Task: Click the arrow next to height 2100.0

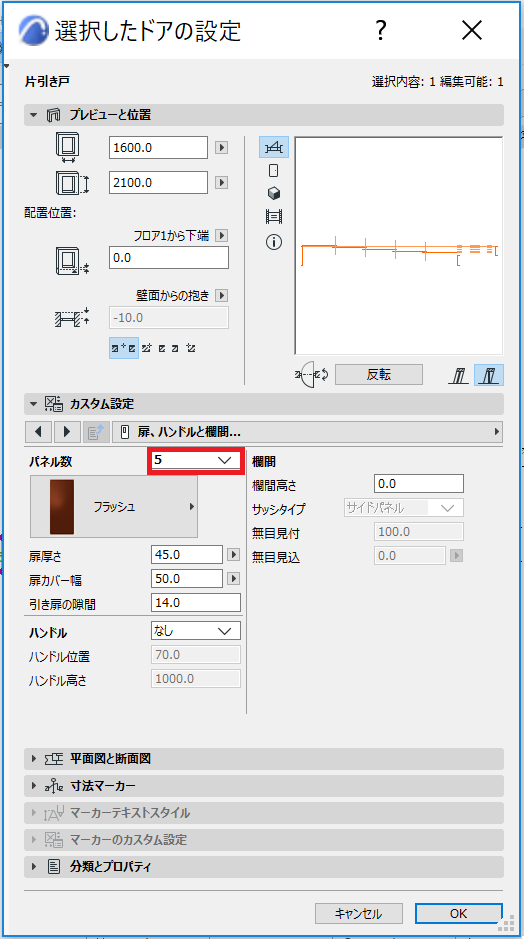Action: click(221, 183)
